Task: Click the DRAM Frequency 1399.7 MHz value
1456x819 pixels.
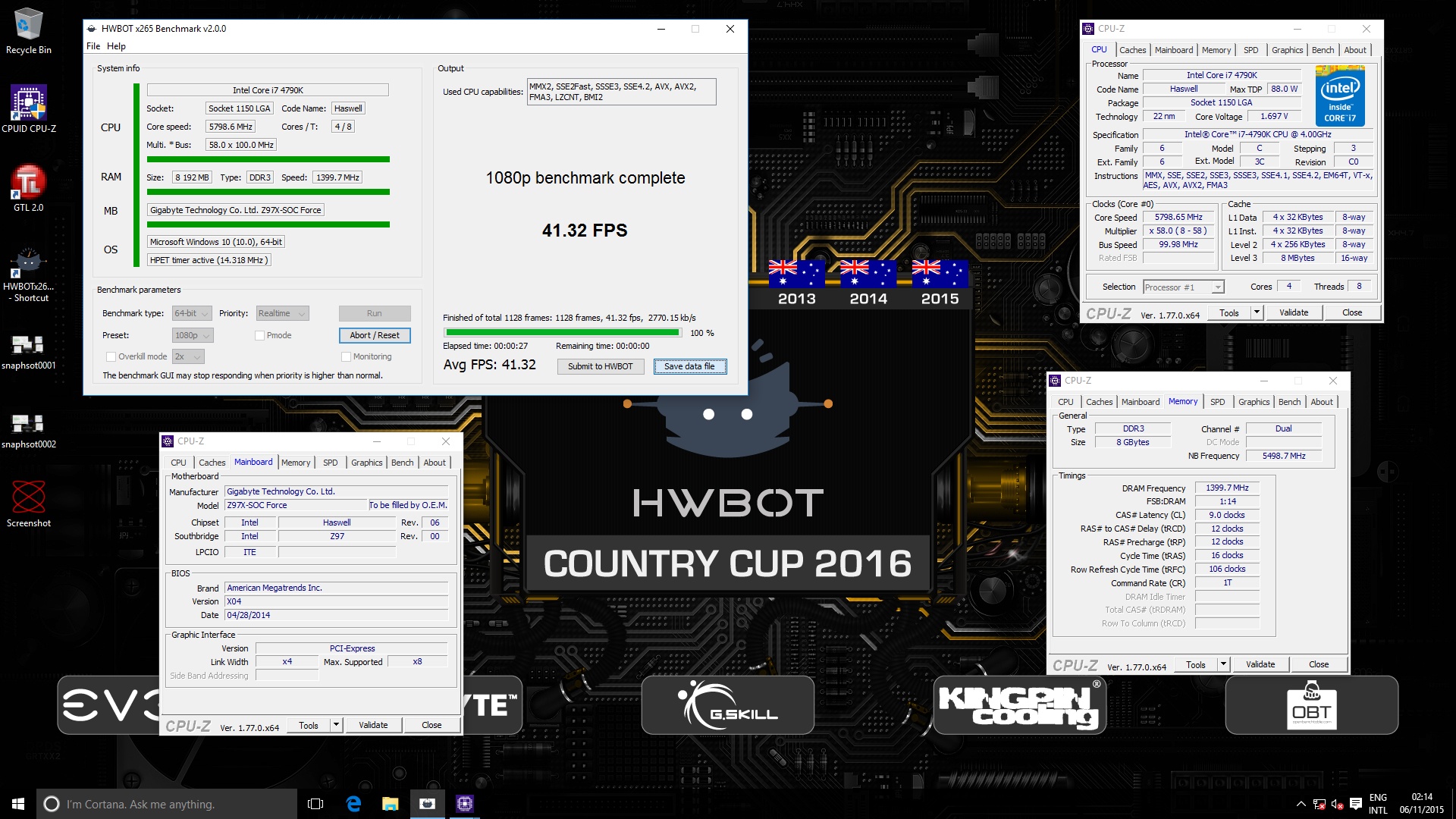Action: tap(1227, 488)
